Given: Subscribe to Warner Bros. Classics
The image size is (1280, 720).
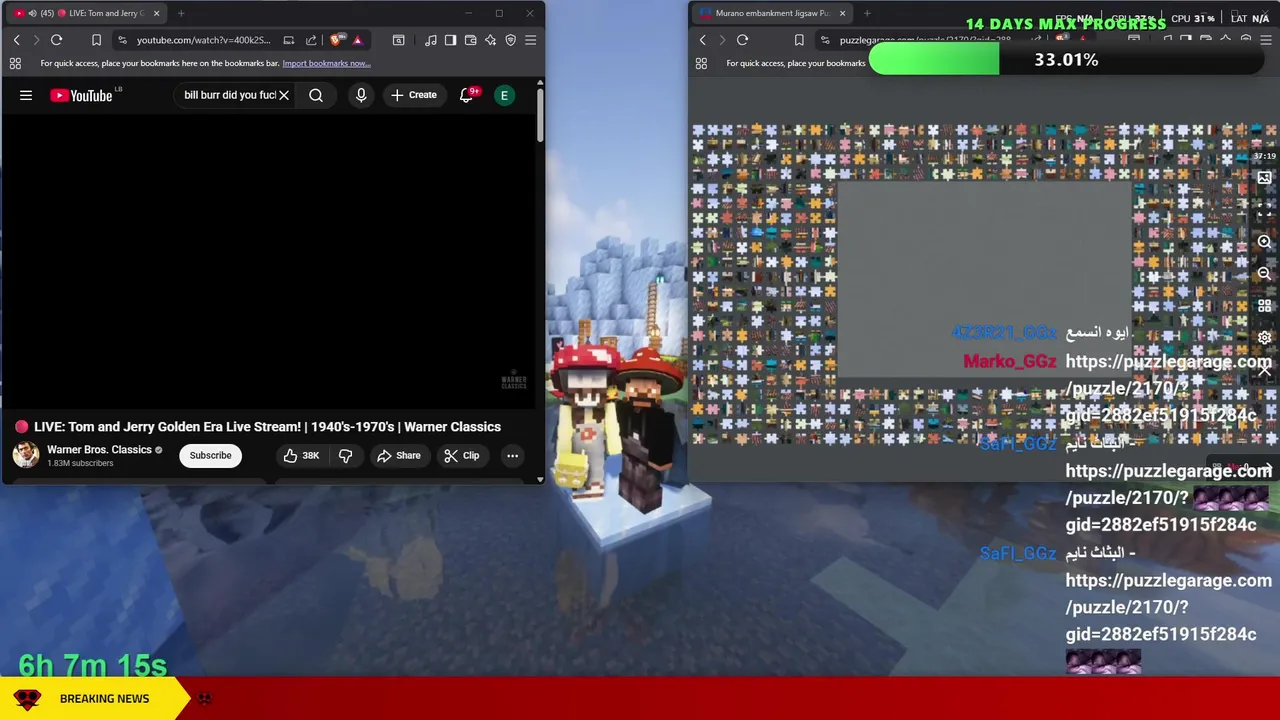Looking at the screenshot, I should point(210,455).
